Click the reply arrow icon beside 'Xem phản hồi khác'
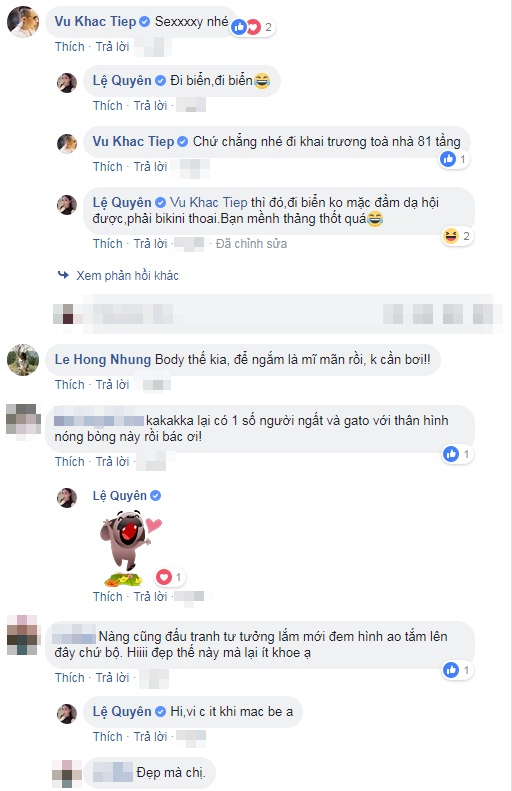Viewport: 512px width, 791px height. pyautogui.click(x=63, y=275)
